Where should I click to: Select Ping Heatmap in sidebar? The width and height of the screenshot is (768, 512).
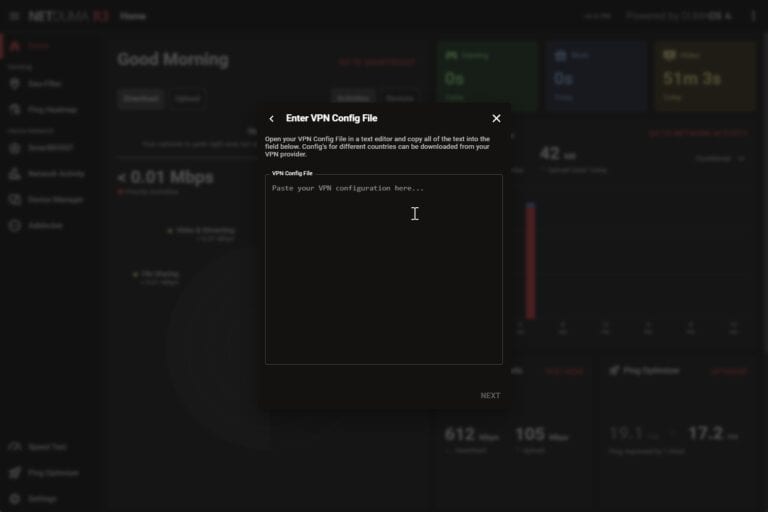tap(52, 109)
